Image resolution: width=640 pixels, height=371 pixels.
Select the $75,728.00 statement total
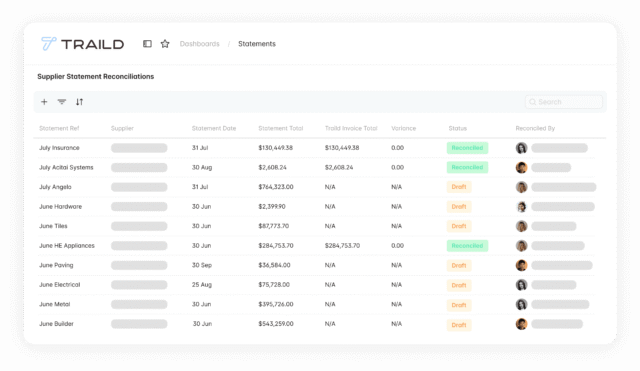point(274,285)
